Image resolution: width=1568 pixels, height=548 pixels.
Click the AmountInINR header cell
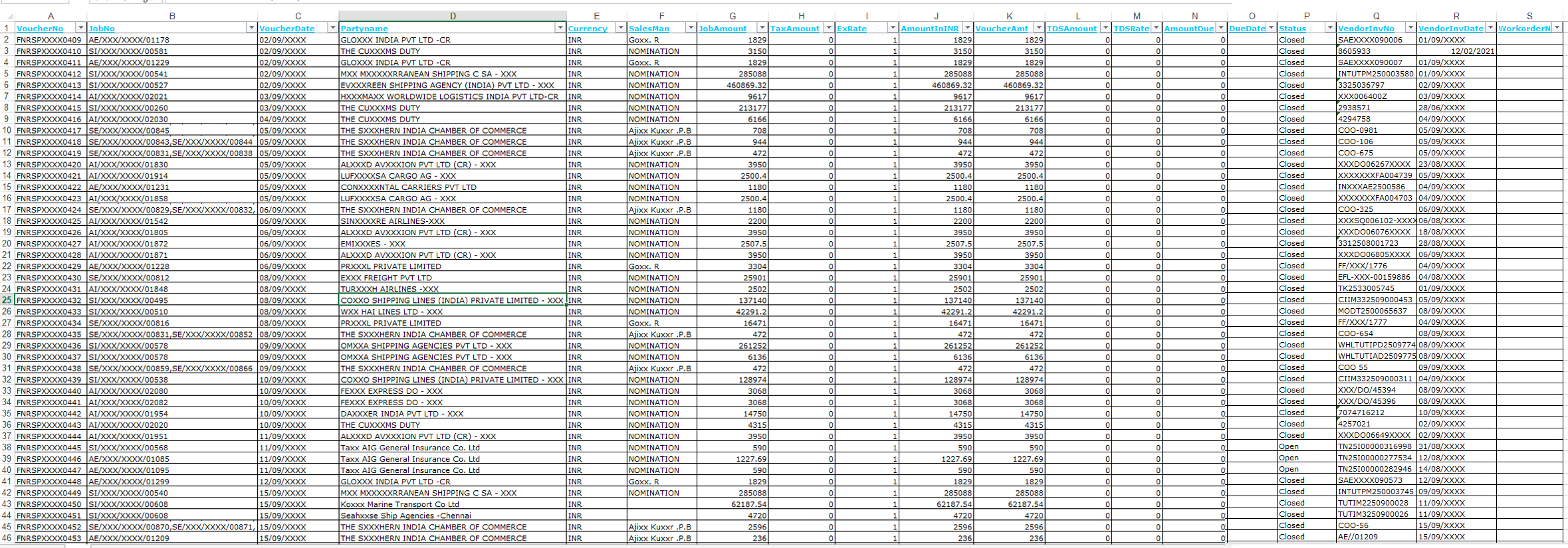click(x=930, y=29)
